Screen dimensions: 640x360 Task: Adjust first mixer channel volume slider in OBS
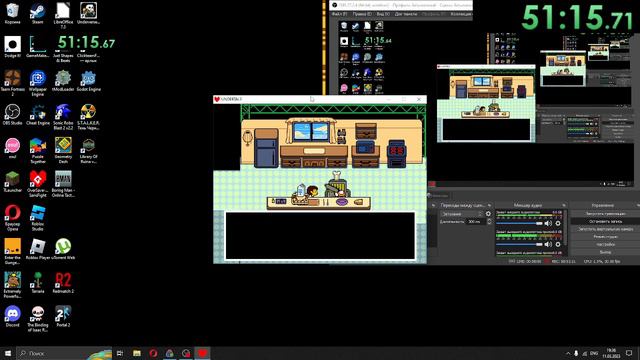click(x=519, y=223)
